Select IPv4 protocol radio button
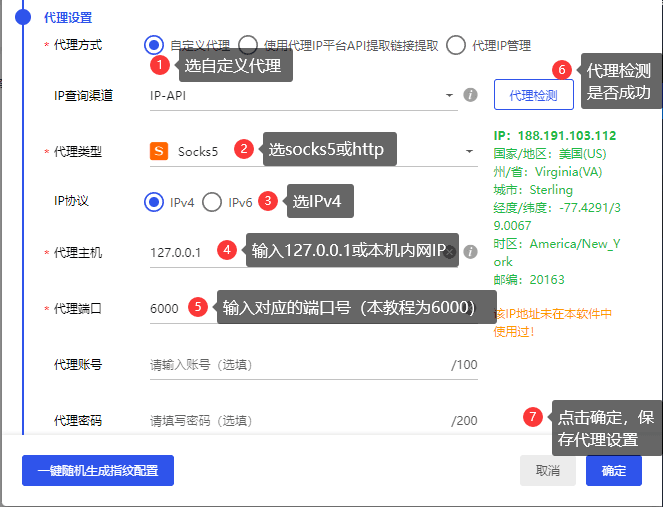 (x=154, y=202)
